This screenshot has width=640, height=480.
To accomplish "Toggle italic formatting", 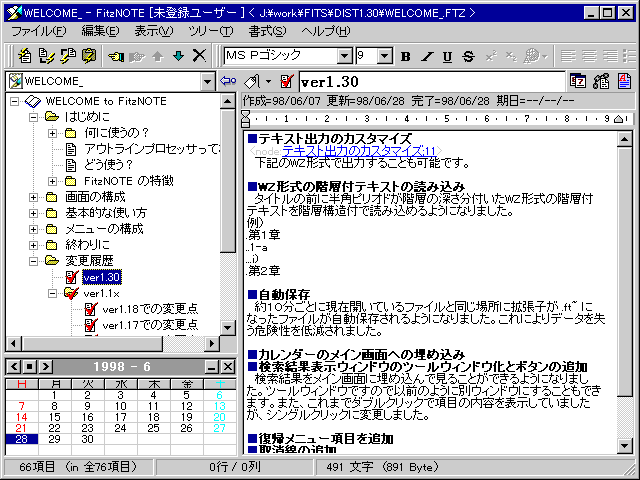I will [427, 56].
